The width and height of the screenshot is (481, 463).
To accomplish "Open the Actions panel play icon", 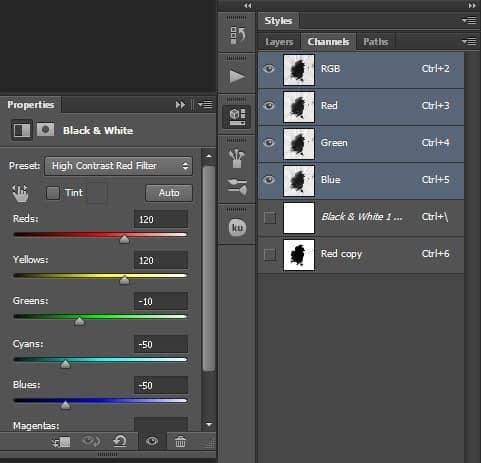I will (237, 76).
